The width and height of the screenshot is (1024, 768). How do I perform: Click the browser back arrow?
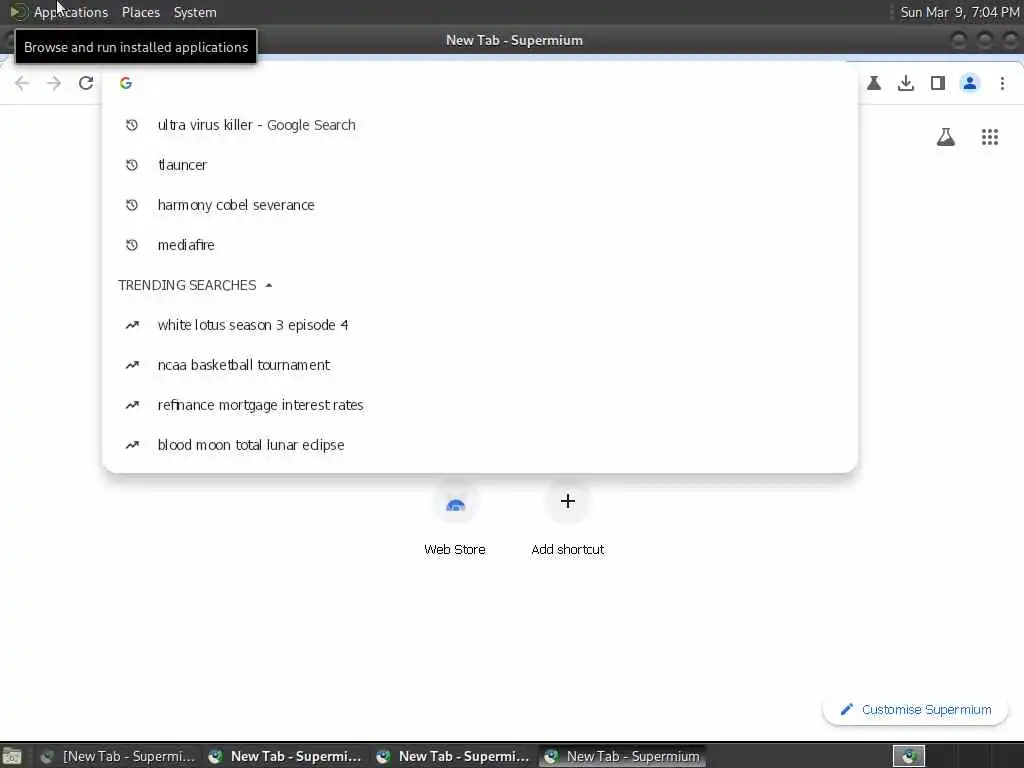(22, 83)
